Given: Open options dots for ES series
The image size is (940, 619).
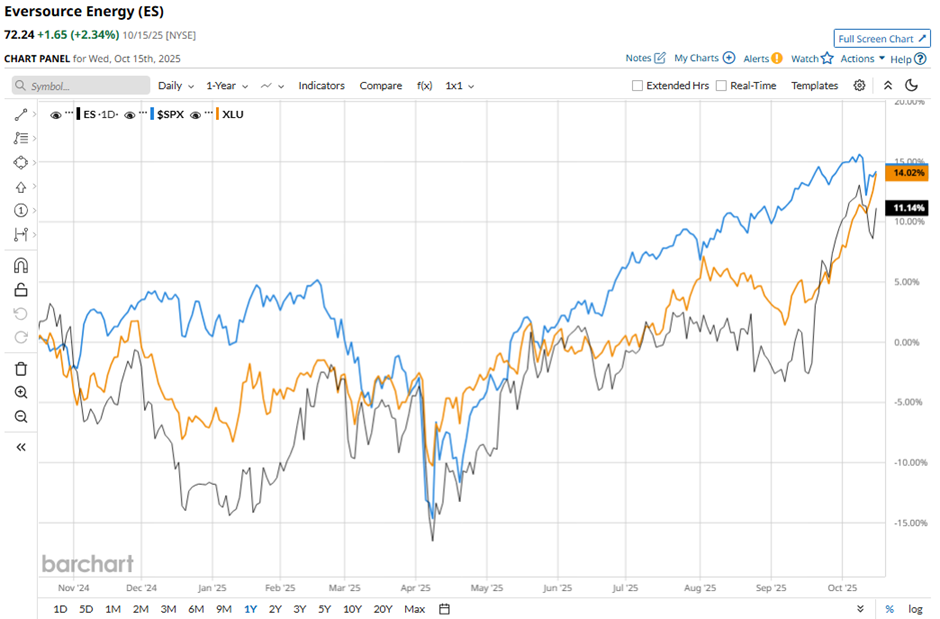Looking at the screenshot, I should coord(69,113).
